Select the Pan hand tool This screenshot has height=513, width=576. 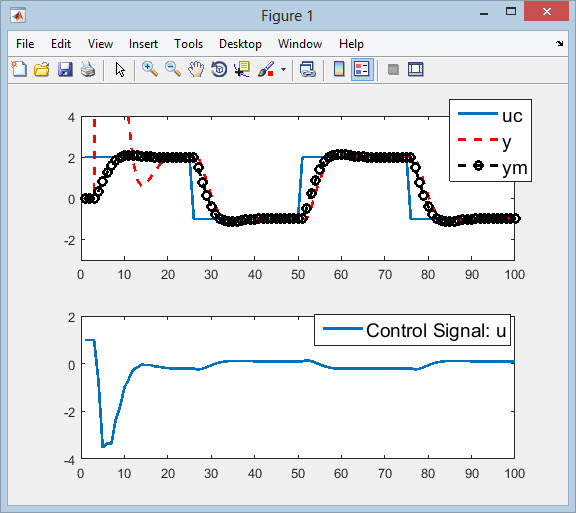coord(196,69)
